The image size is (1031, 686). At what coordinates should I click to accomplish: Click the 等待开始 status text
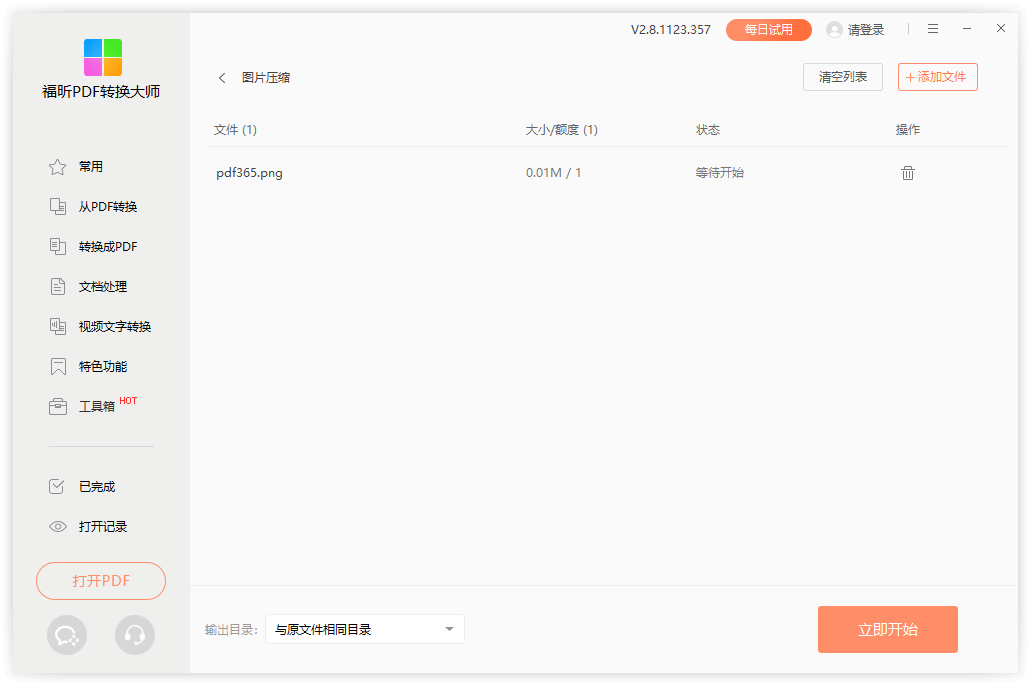719,173
